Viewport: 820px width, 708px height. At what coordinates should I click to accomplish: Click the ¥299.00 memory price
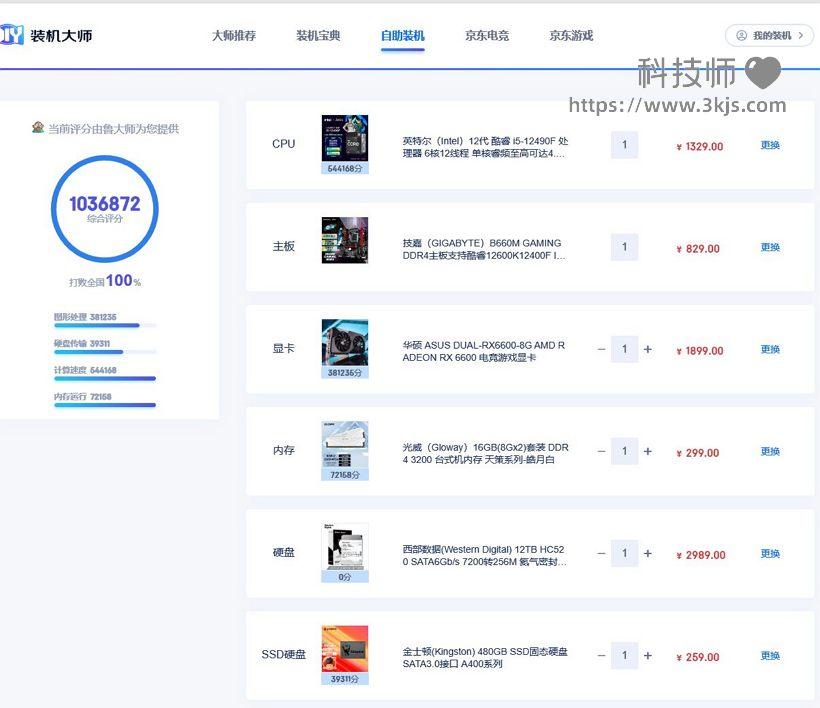point(698,453)
